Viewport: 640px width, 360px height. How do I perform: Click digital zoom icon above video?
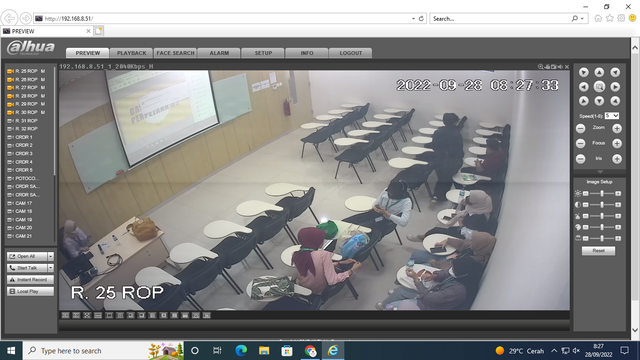540,67
